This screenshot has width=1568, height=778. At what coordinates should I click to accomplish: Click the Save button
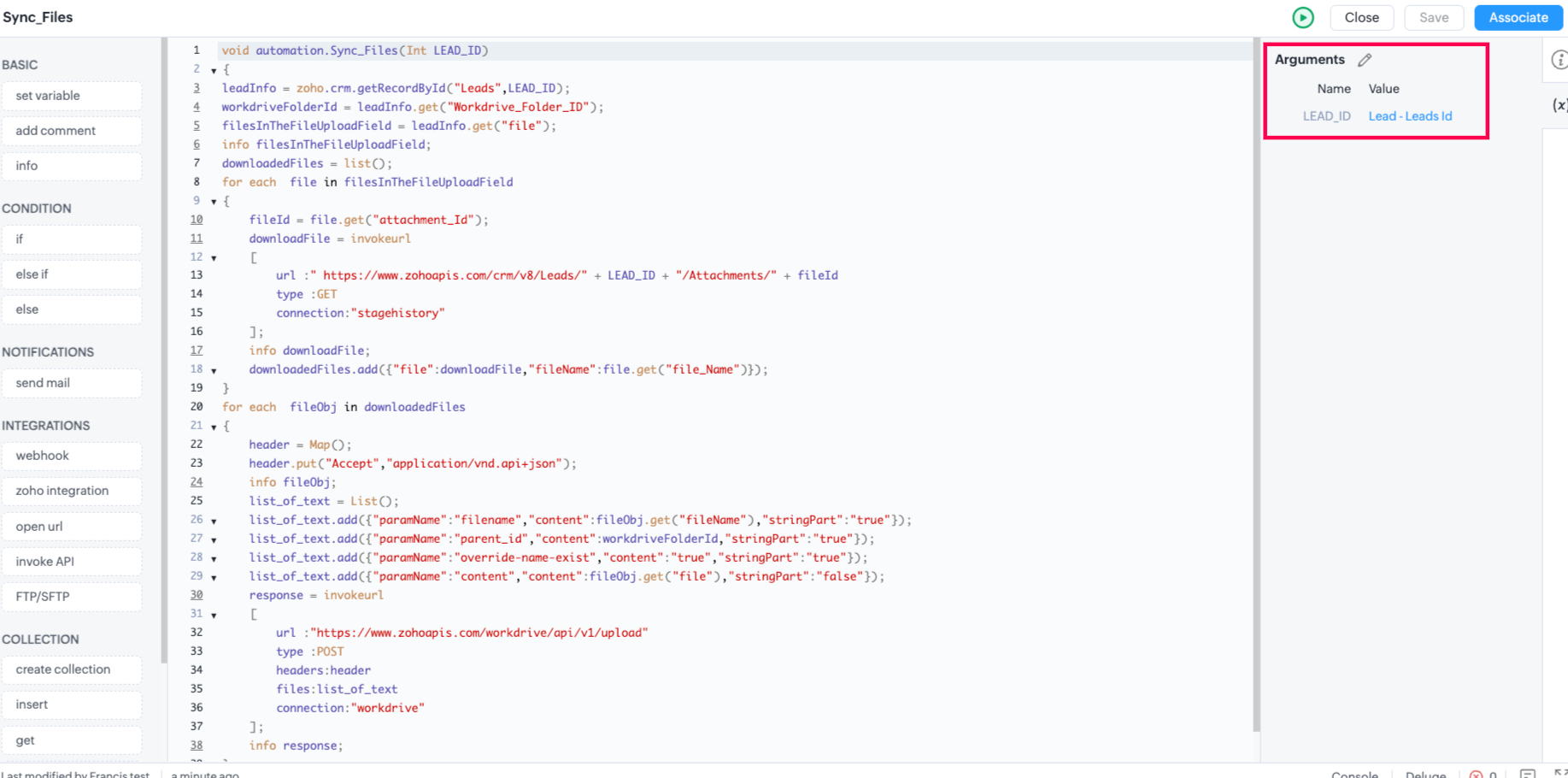pyautogui.click(x=1434, y=17)
